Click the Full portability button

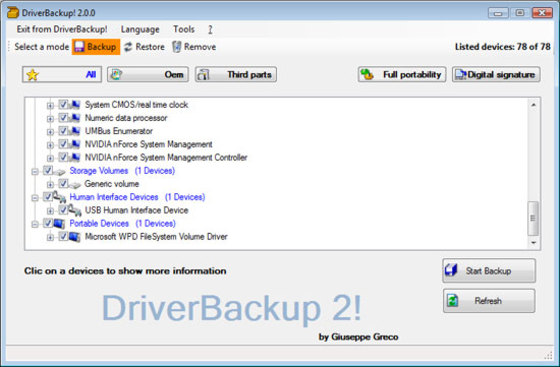click(x=402, y=74)
